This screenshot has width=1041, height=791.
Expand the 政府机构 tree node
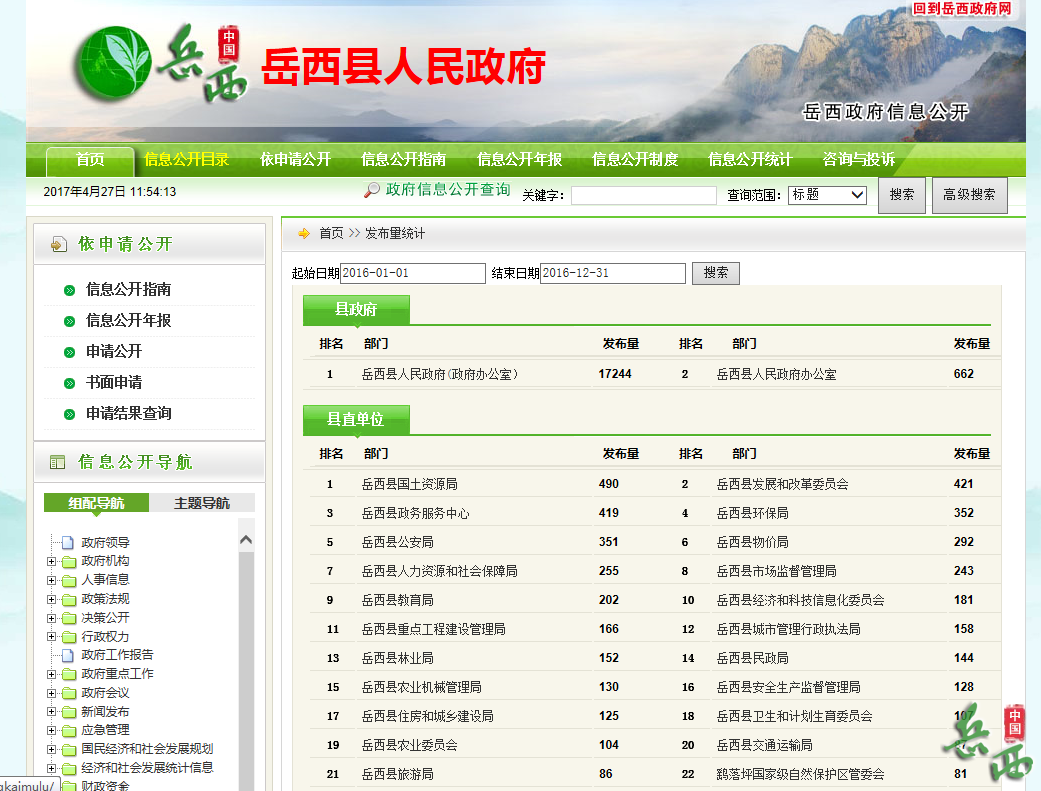[52, 562]
